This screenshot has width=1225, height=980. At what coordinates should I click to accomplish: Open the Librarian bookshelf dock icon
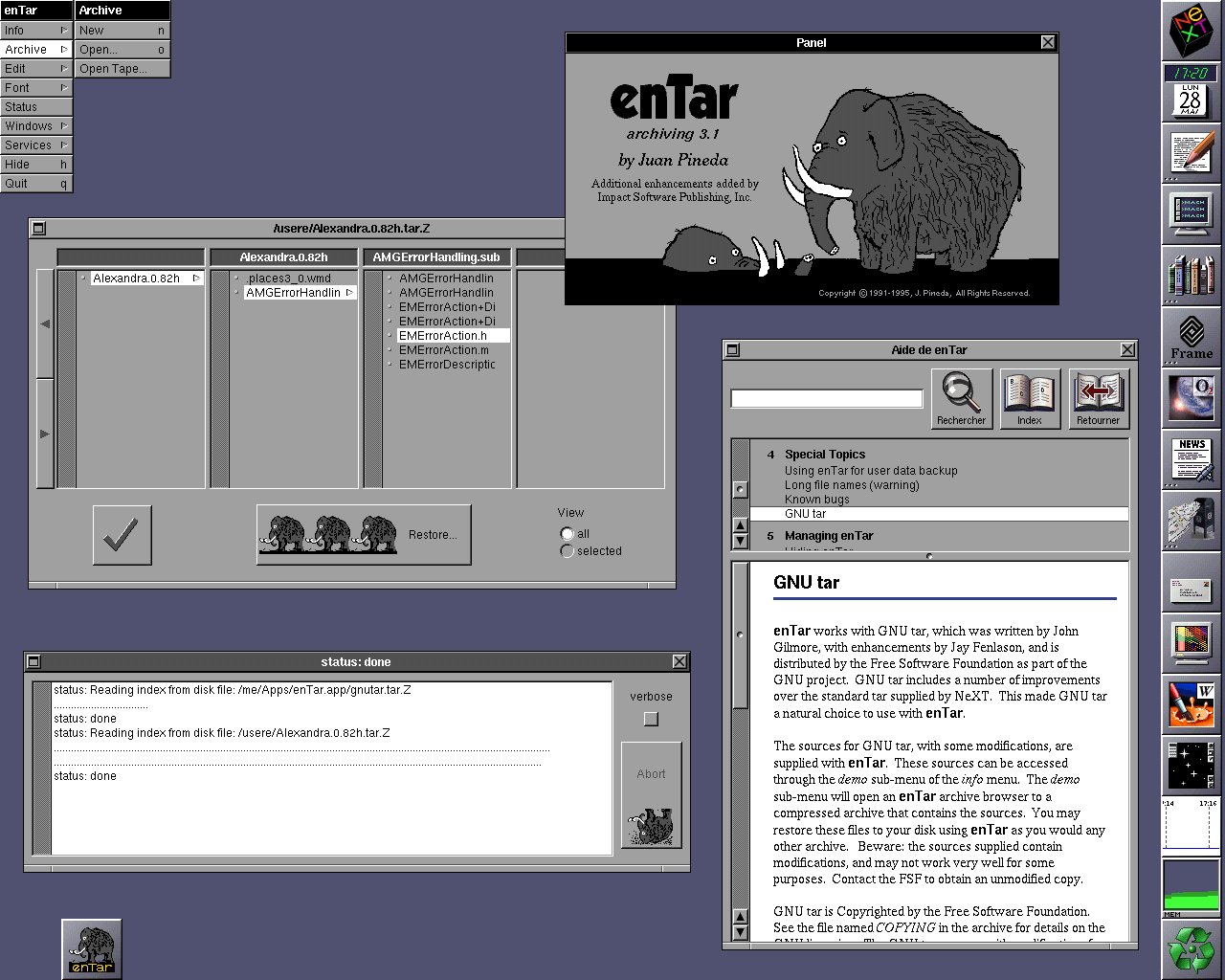tap(1192, 276)
